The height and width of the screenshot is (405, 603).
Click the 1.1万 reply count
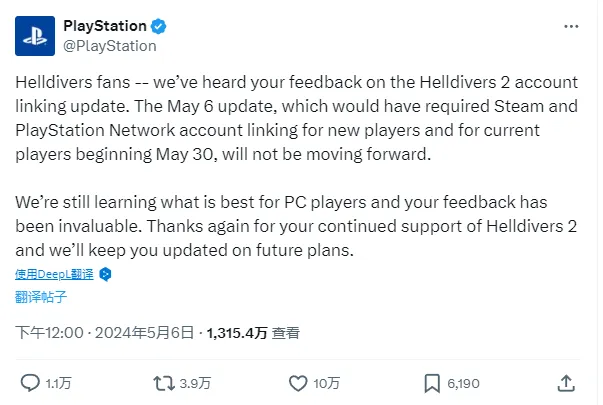[59, 383]
